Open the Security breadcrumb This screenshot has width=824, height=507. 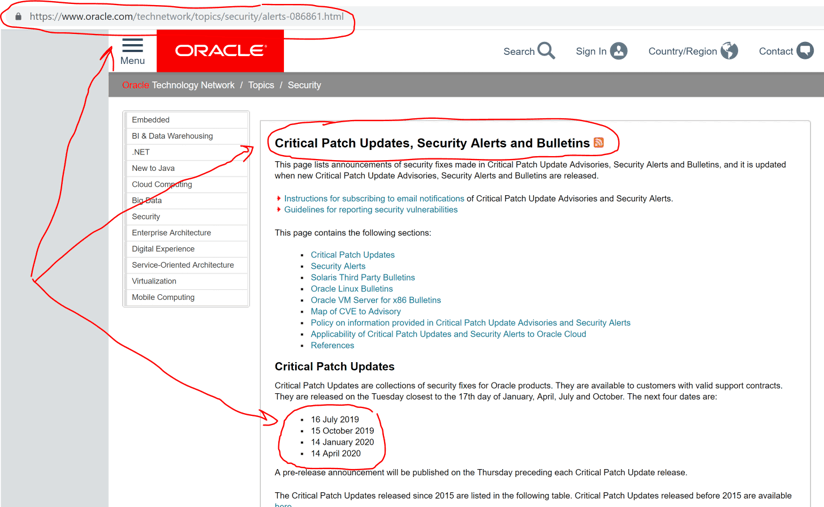pyautogui.click(x=304, y=85)
